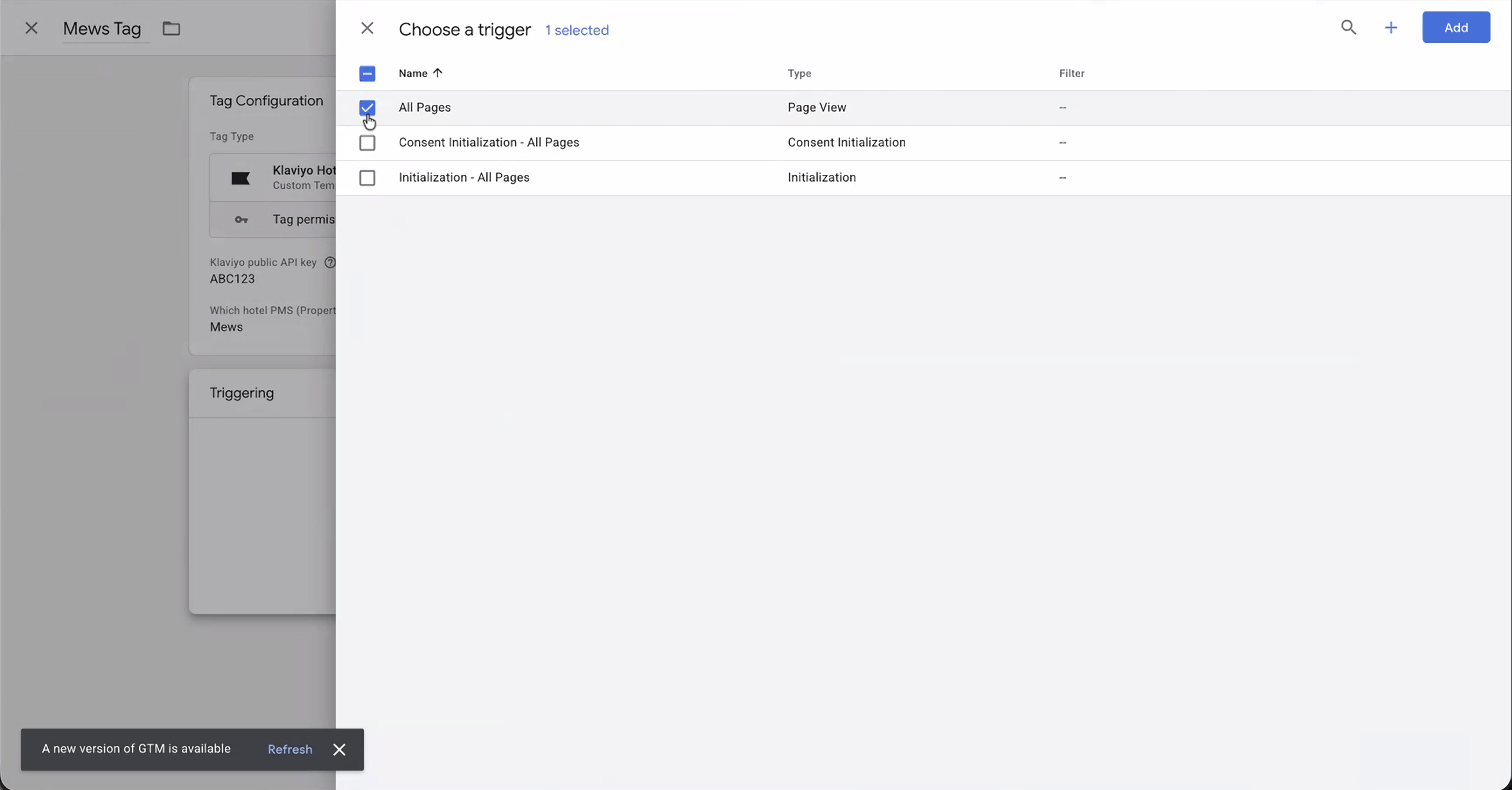
Task: Close the Choose a trigger panel
Action: 367,28
